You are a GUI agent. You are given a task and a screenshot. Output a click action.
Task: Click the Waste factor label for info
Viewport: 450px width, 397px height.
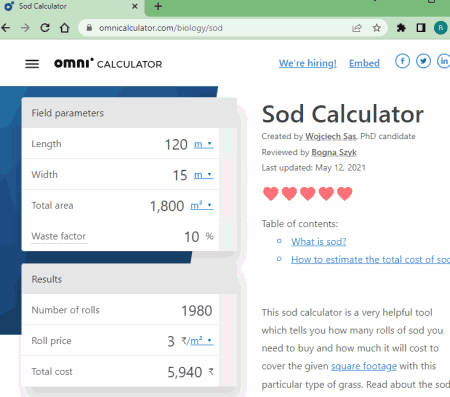59,236
